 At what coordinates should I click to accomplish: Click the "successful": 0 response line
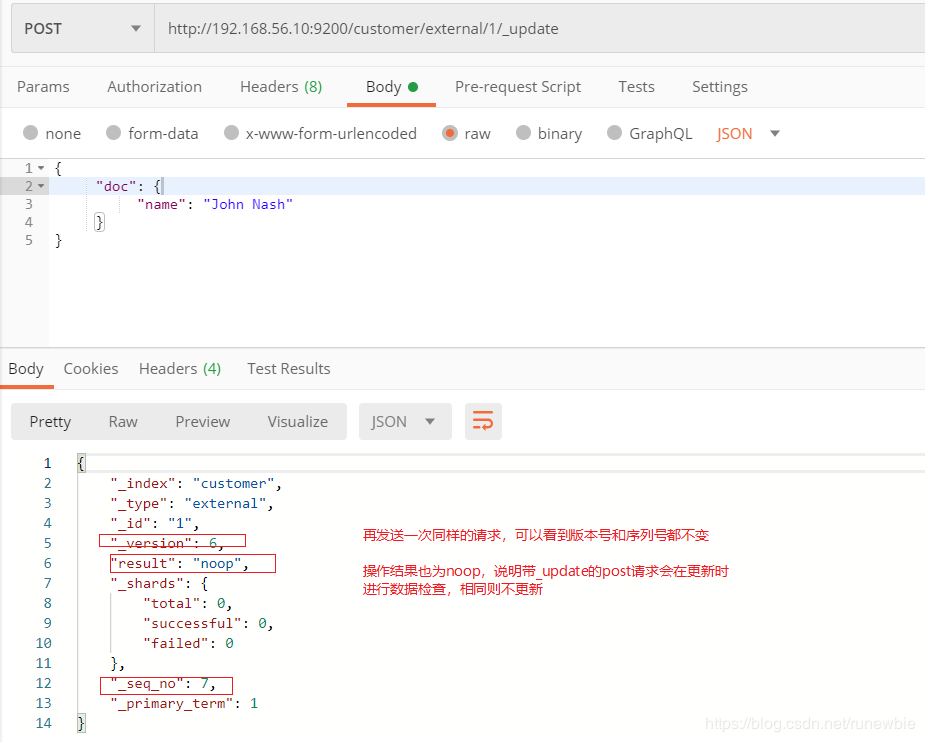click(208, 623)
